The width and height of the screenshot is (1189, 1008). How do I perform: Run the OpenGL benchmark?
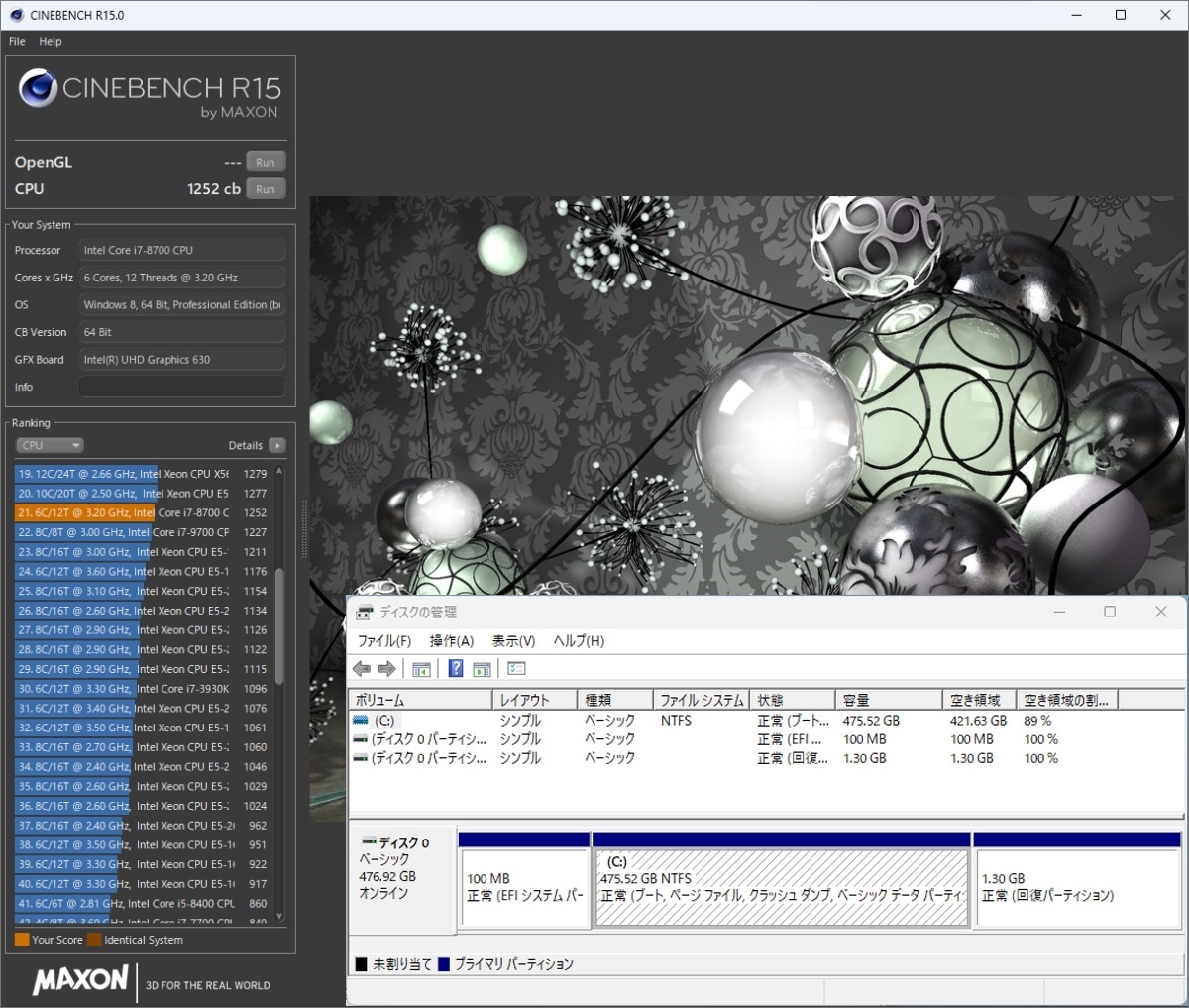tap(266, 162)
